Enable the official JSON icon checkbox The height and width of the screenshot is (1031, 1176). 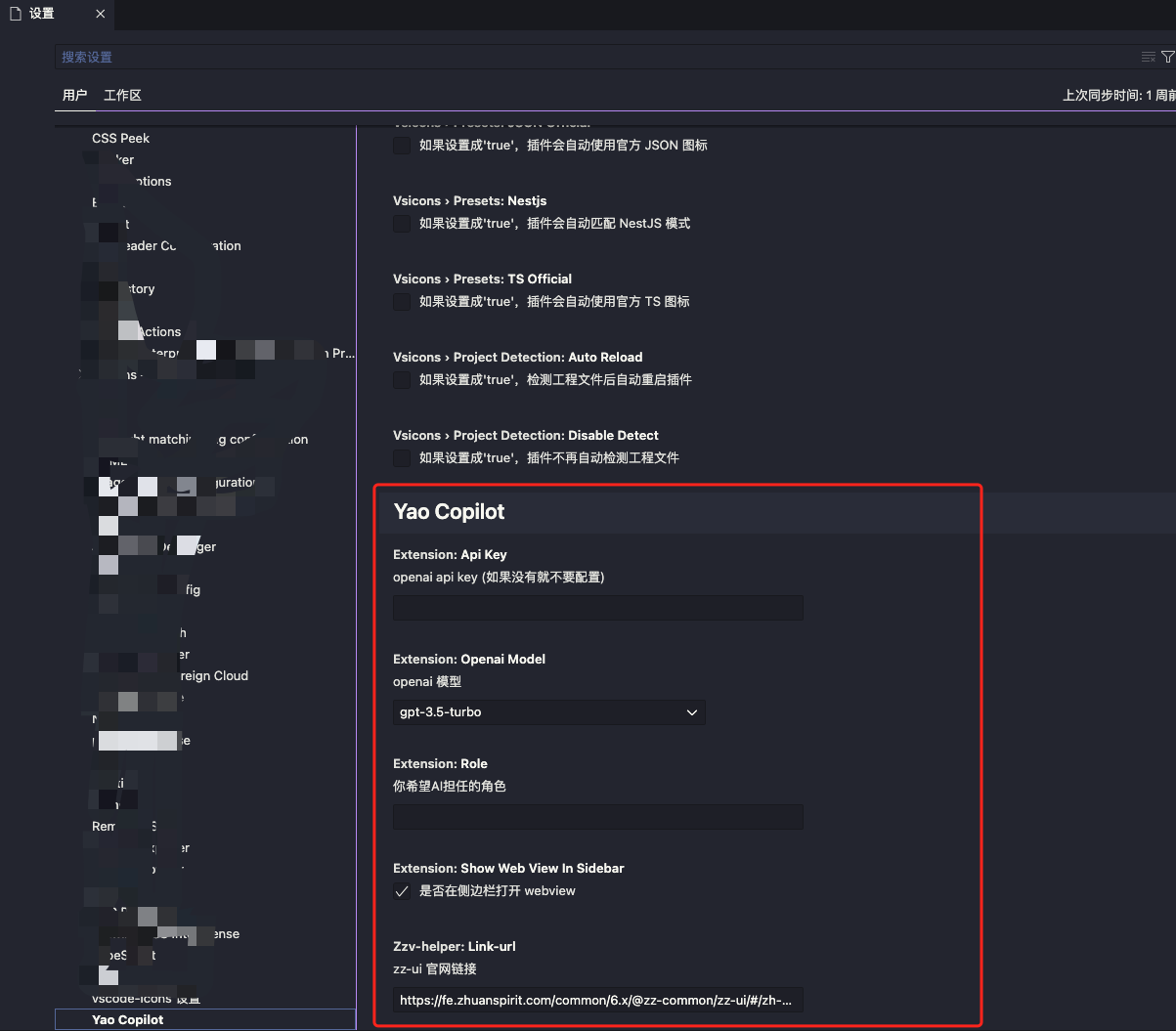click(402, 146)
